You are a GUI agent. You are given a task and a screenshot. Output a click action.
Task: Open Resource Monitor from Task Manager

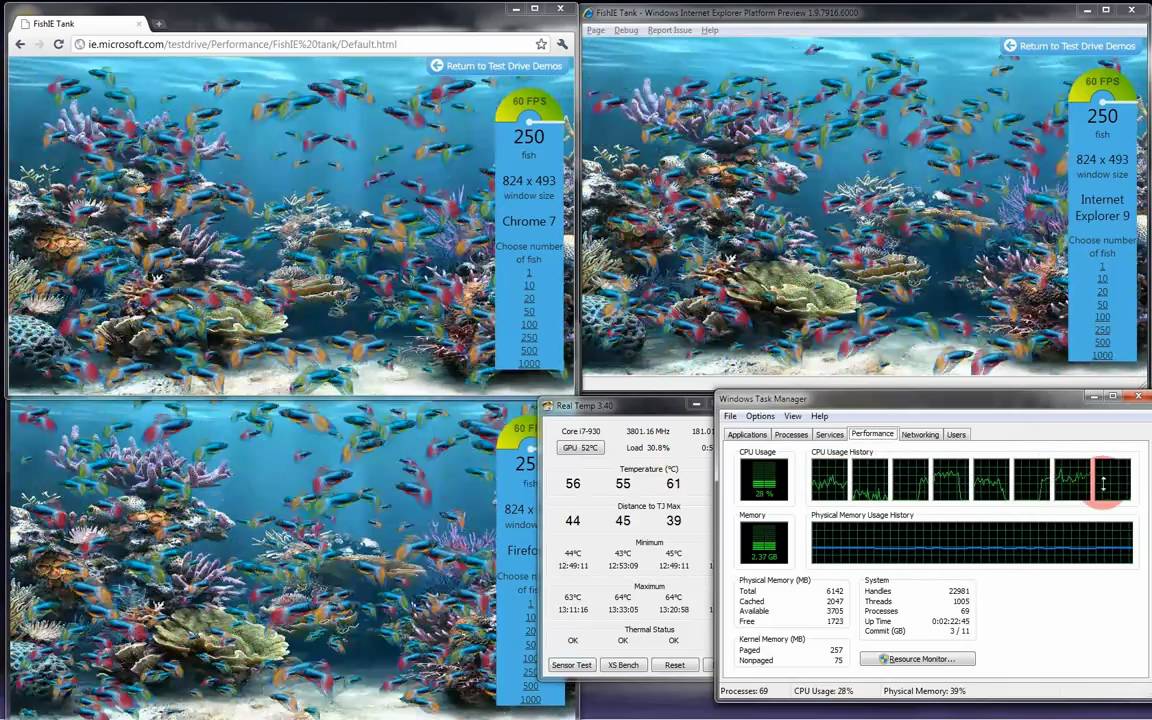(918, 659)
